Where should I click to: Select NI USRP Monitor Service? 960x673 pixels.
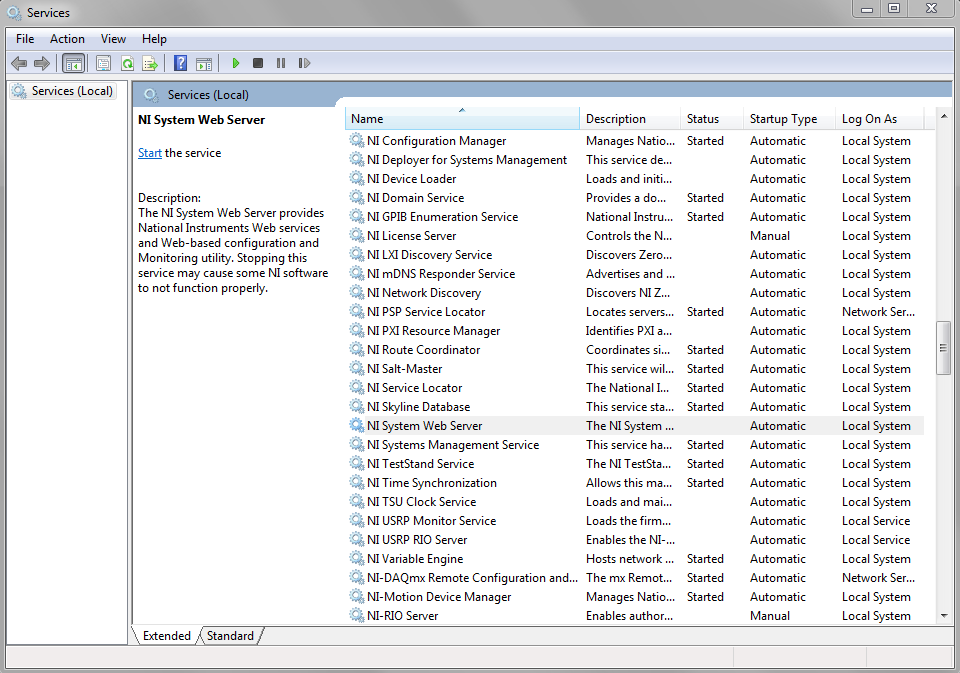coord(634,520)
